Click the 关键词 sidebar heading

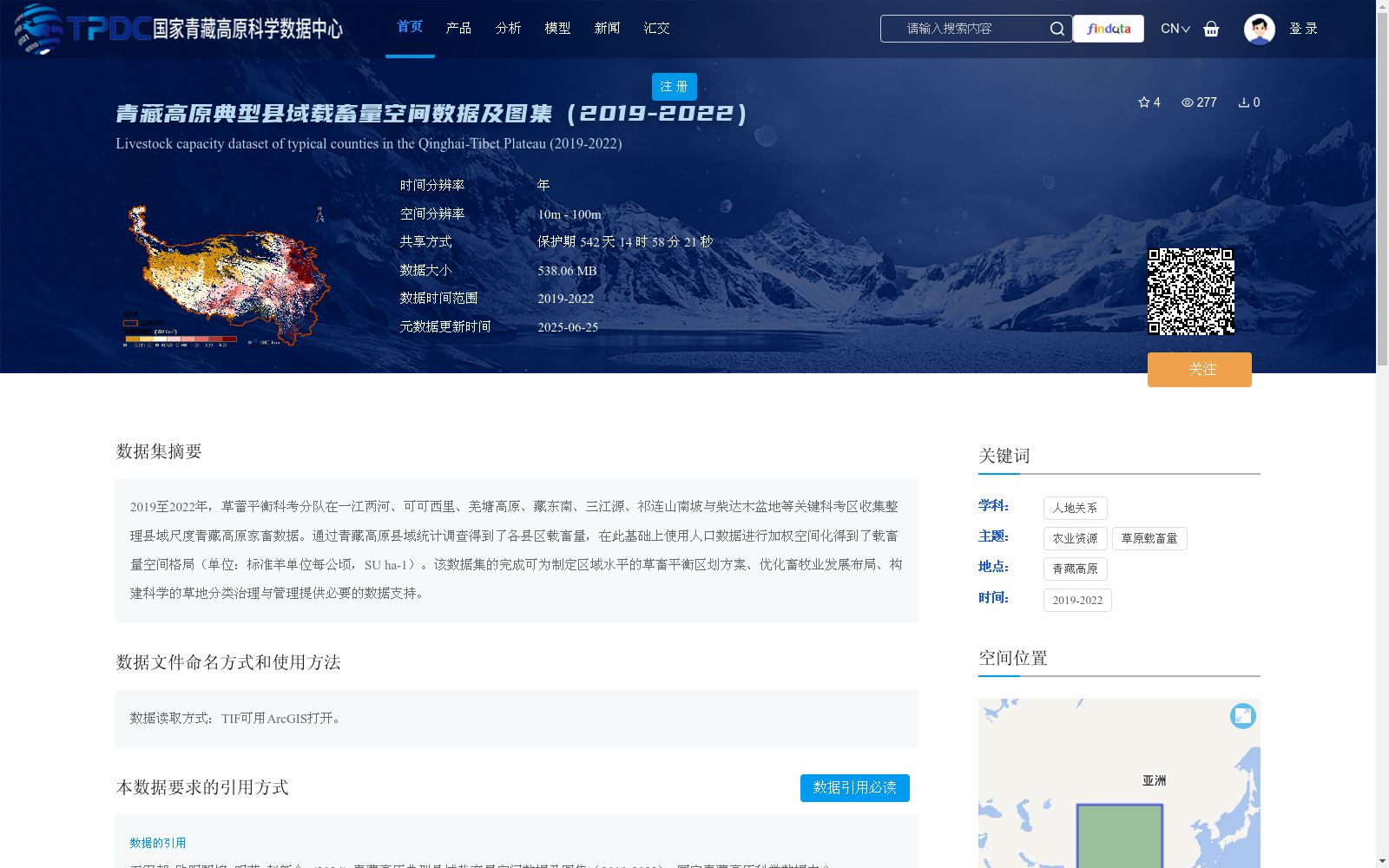[x=1004, y=456]
